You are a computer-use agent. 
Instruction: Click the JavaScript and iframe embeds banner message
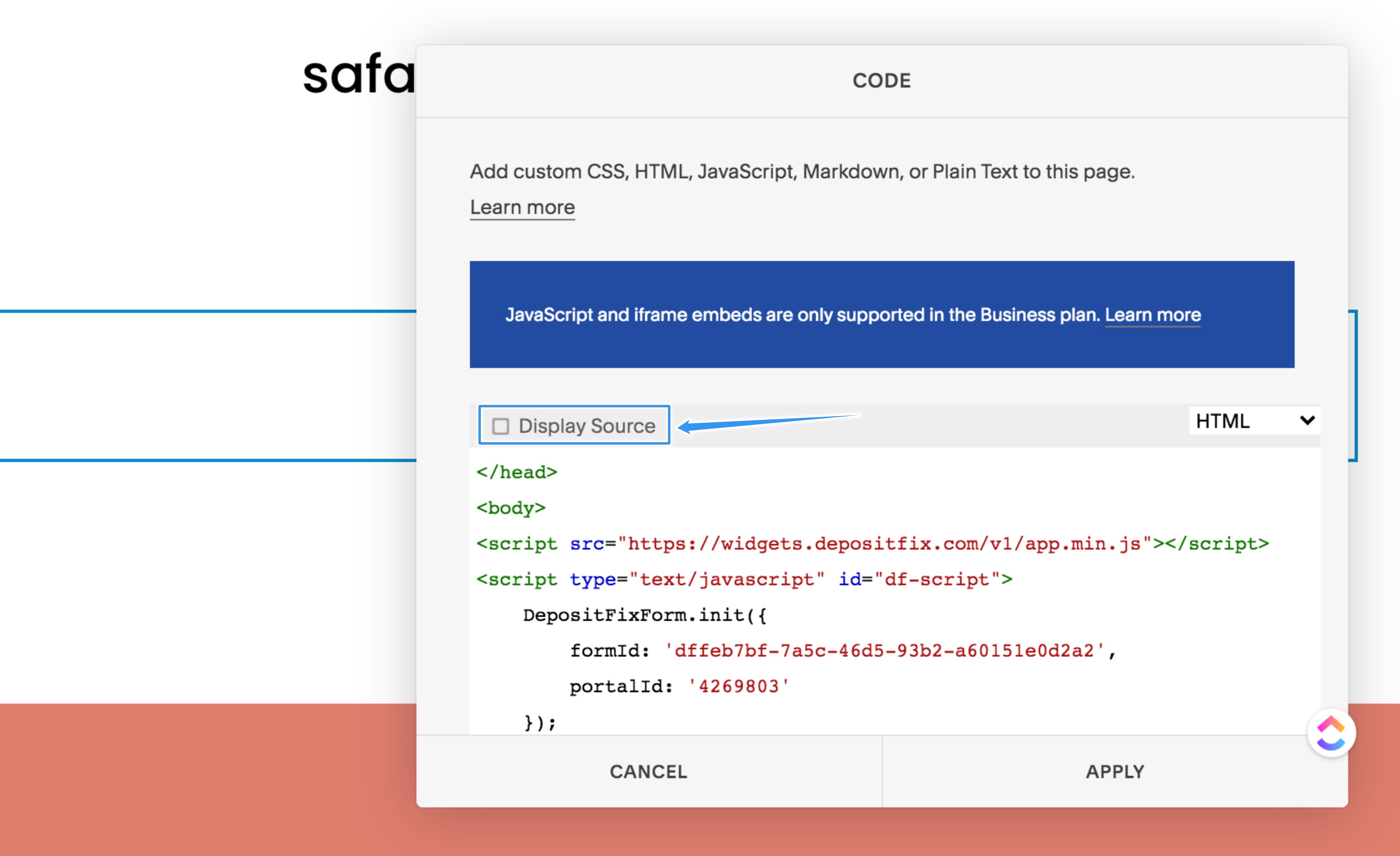pyautogui.click(x=803, y=315)
